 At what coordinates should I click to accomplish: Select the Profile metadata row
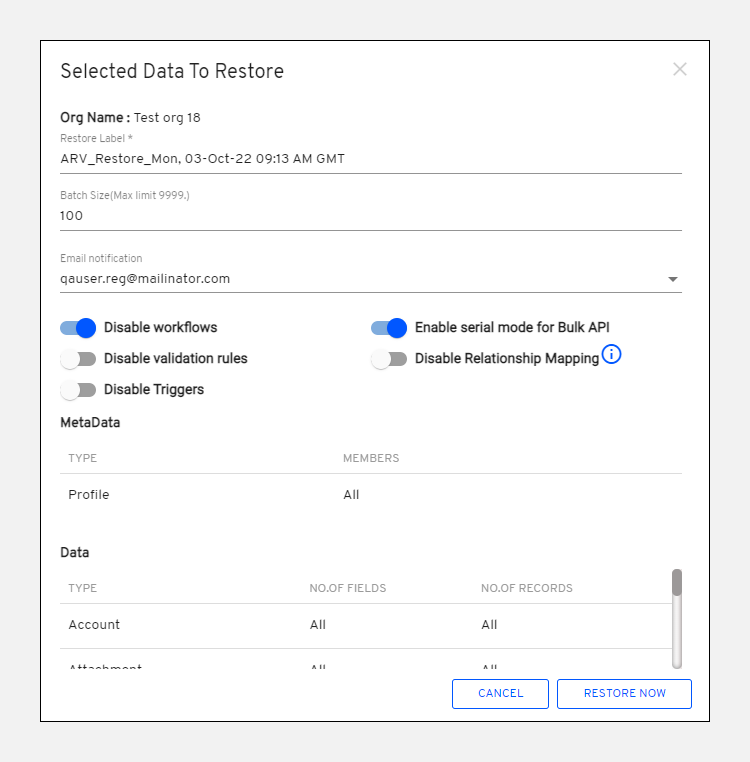tap(370, 495)
